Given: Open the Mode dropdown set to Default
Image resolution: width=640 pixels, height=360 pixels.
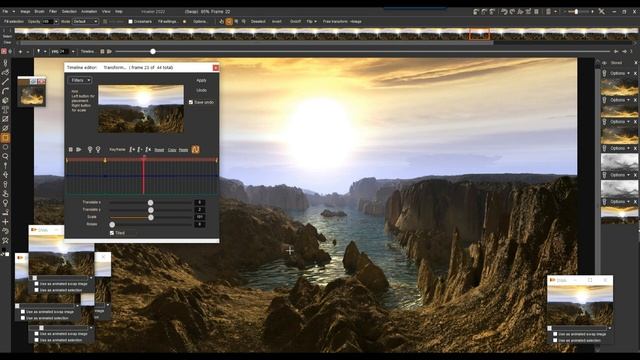Looking at the screenshot, I should [85, 22].
